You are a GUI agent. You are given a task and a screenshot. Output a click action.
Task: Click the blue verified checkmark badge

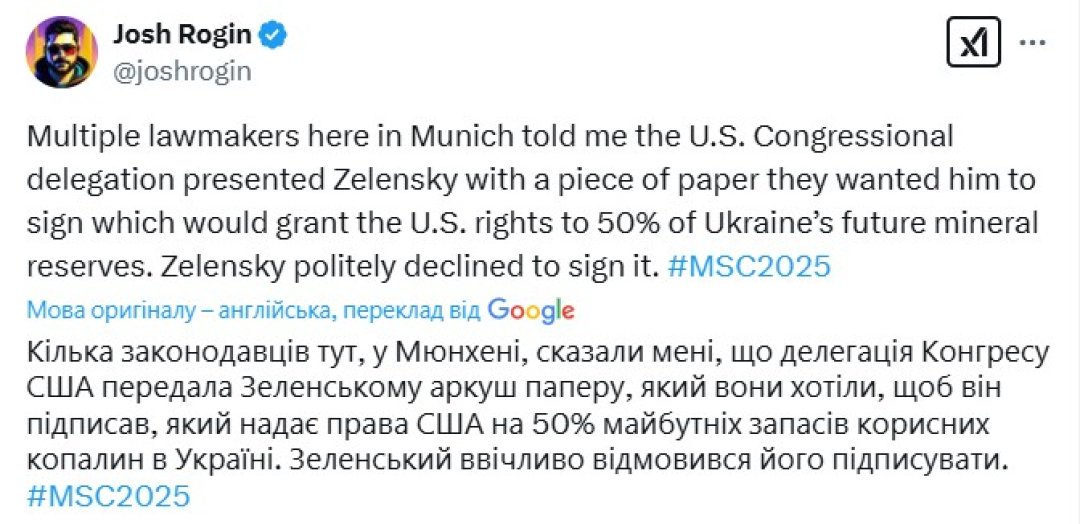pyautogui.click(x=274, y=35)
